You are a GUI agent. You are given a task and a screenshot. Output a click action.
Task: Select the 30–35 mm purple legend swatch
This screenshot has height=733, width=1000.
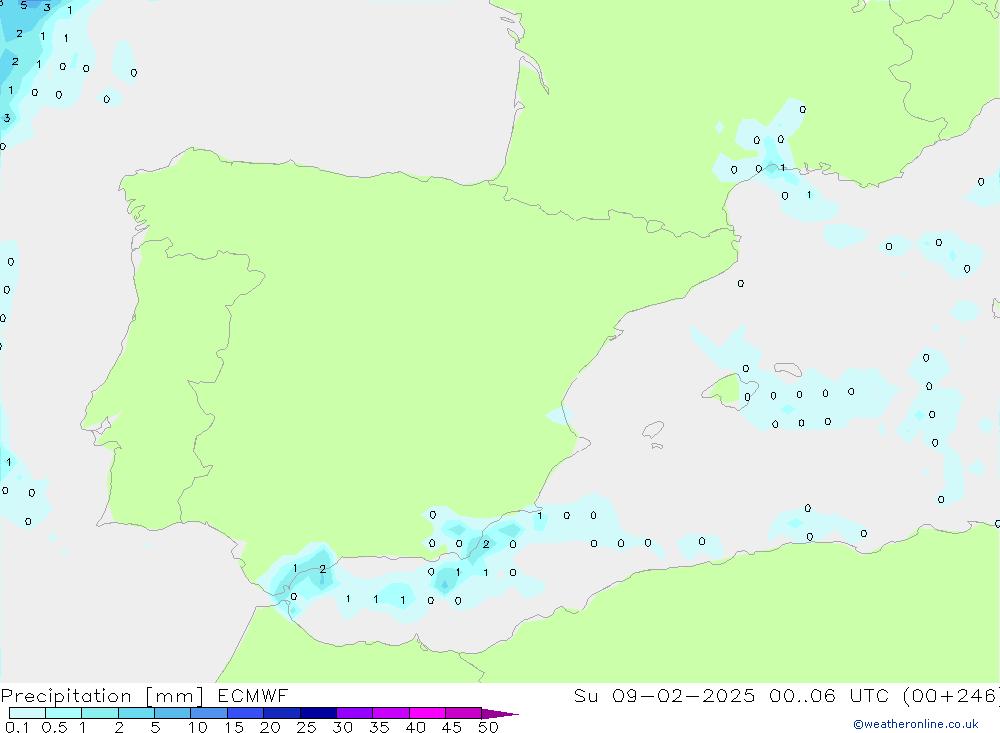(355, 713)
